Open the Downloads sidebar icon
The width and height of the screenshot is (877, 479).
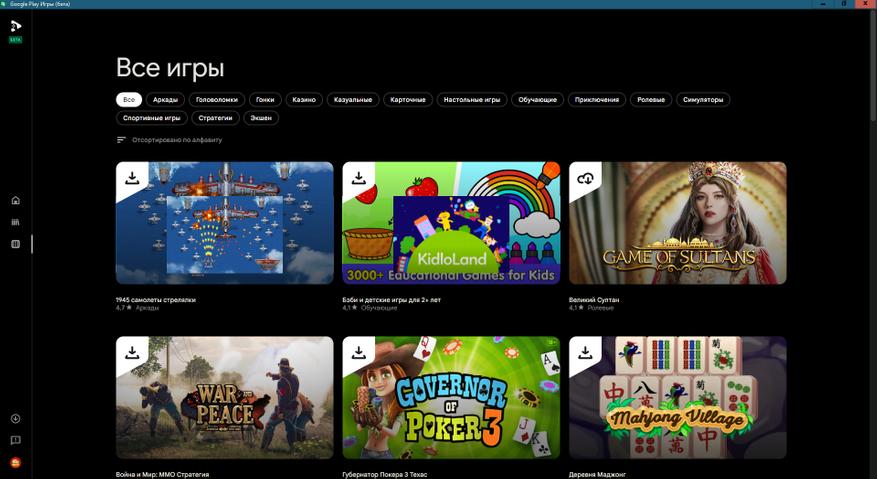coord(16,419)
